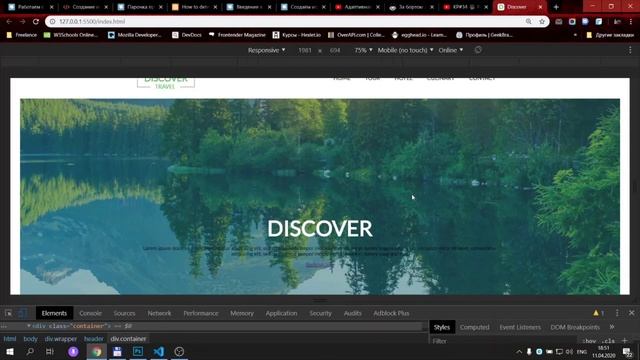The image size is (640, 360).
Task: Add new style rule plus button
Action: coord(624,340)
